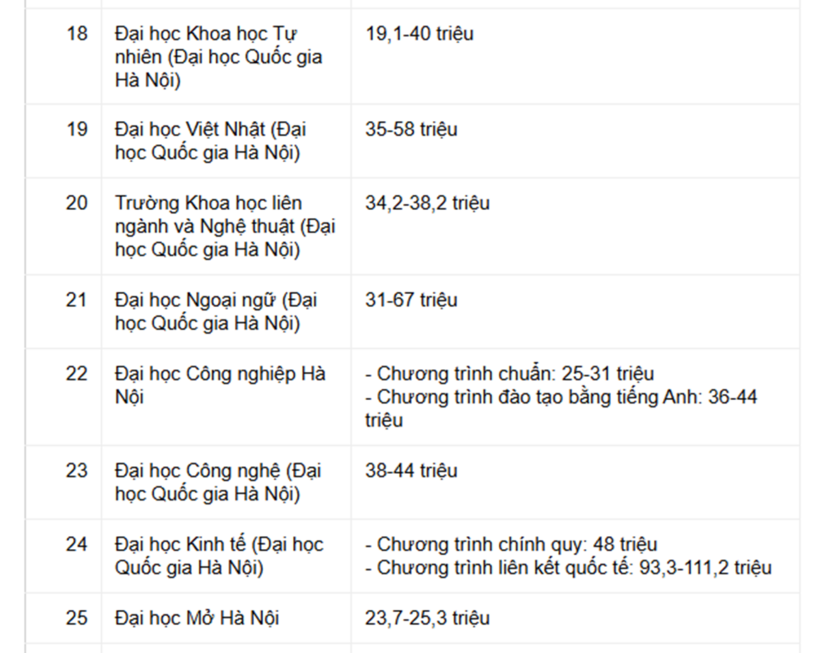Select the Đại học Kinh tế name cell
The height and width of the screenshot is (653, 820).
point(219,556)
